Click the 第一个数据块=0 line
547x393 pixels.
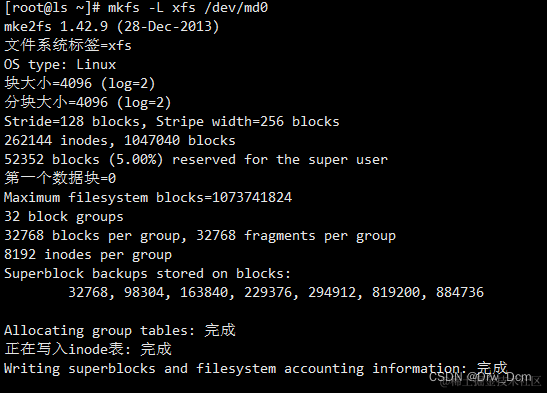pyautogui.click(x=60, y=178)
